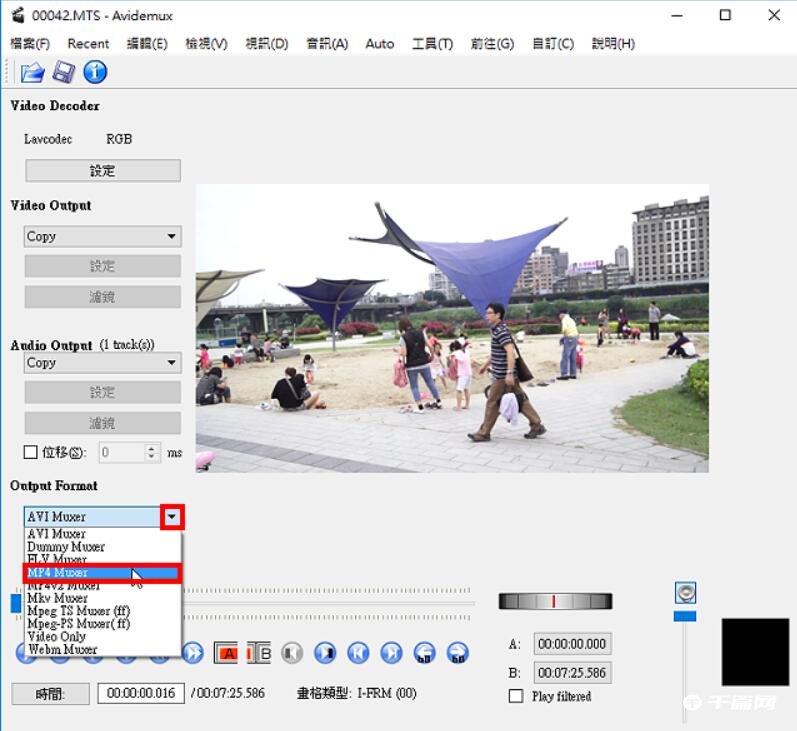Collapse the Output Format combo box arrow
797x731 pixels.
point(172,517)
